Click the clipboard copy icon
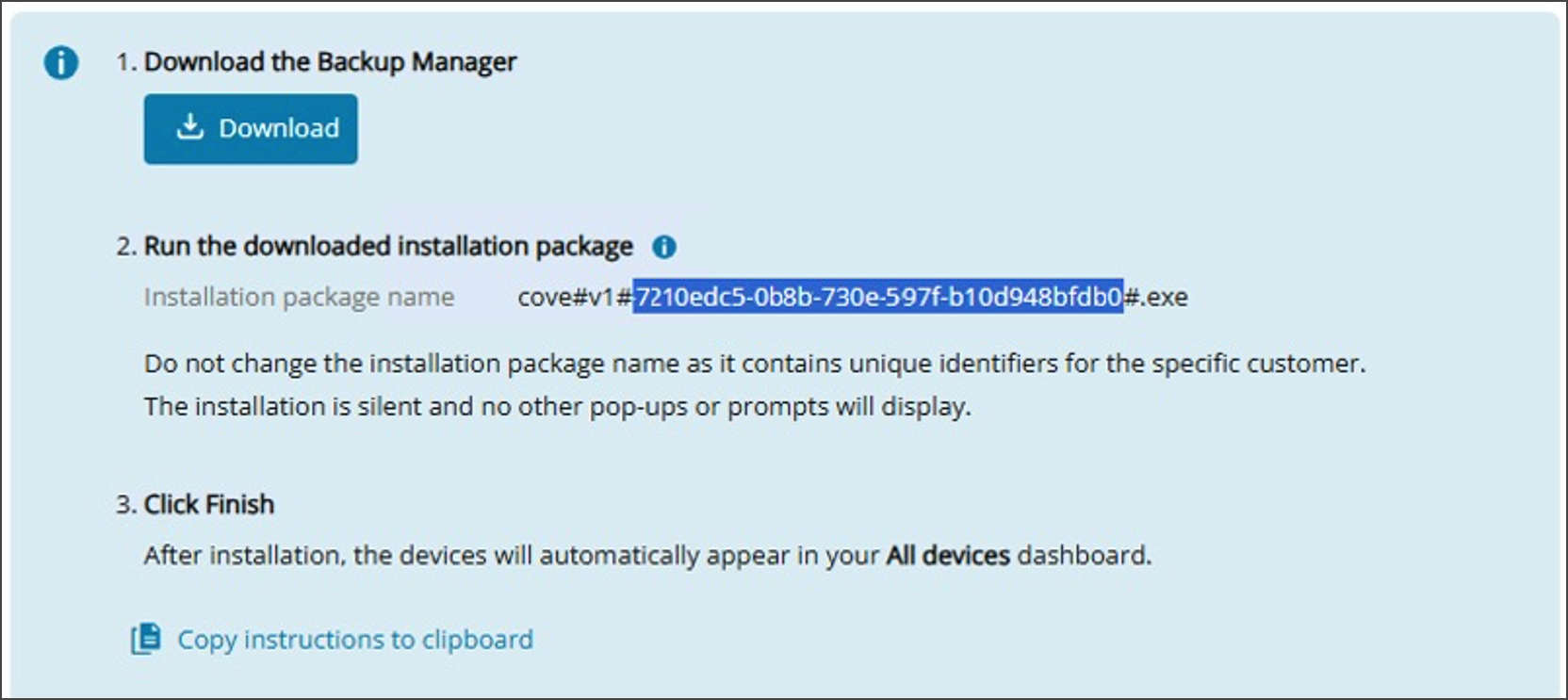This screenshot has width=1568, height=700. coord(146,639)
